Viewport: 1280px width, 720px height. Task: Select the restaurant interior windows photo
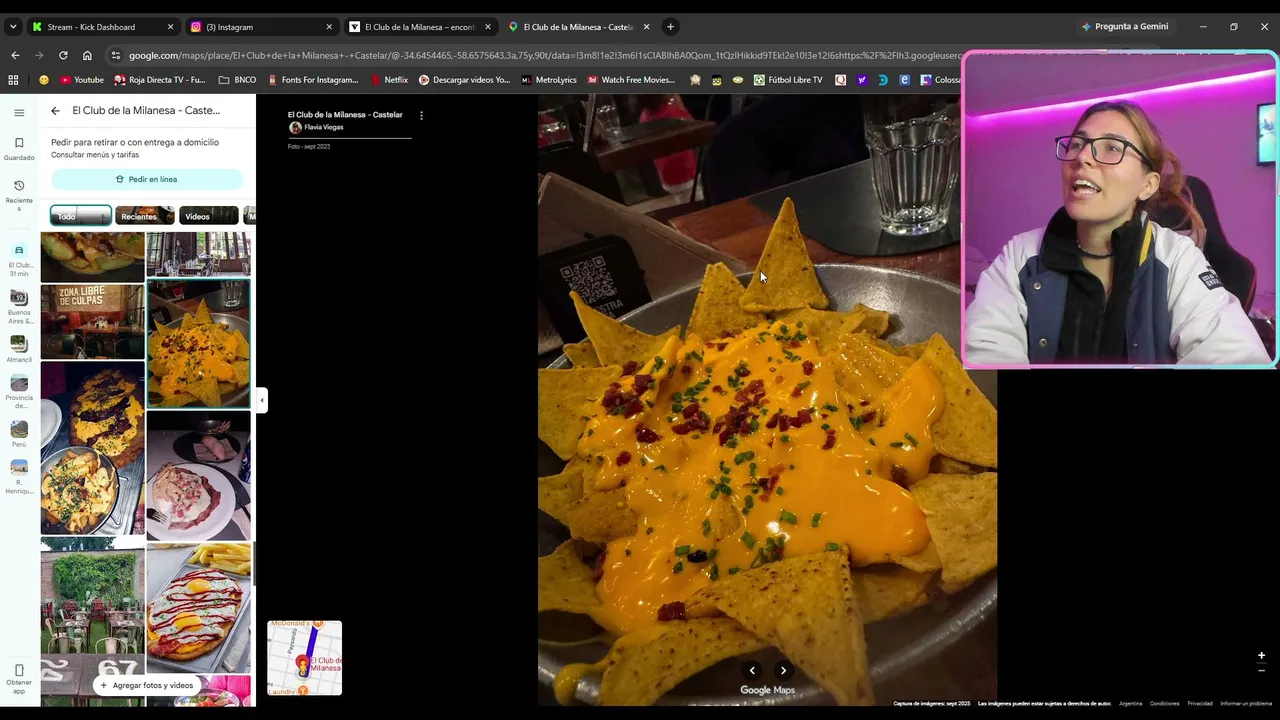pos(198,254)
